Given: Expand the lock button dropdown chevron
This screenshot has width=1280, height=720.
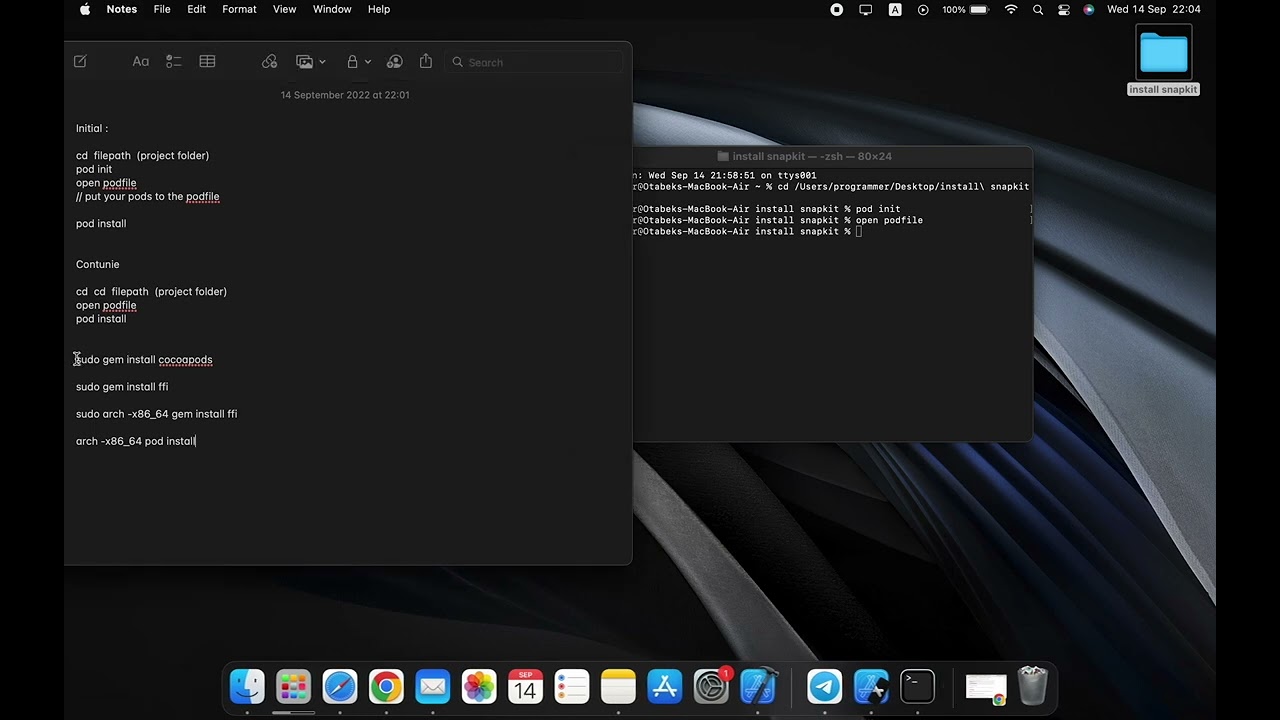Looking at the screenshot, I should click(x=368, y=62).
